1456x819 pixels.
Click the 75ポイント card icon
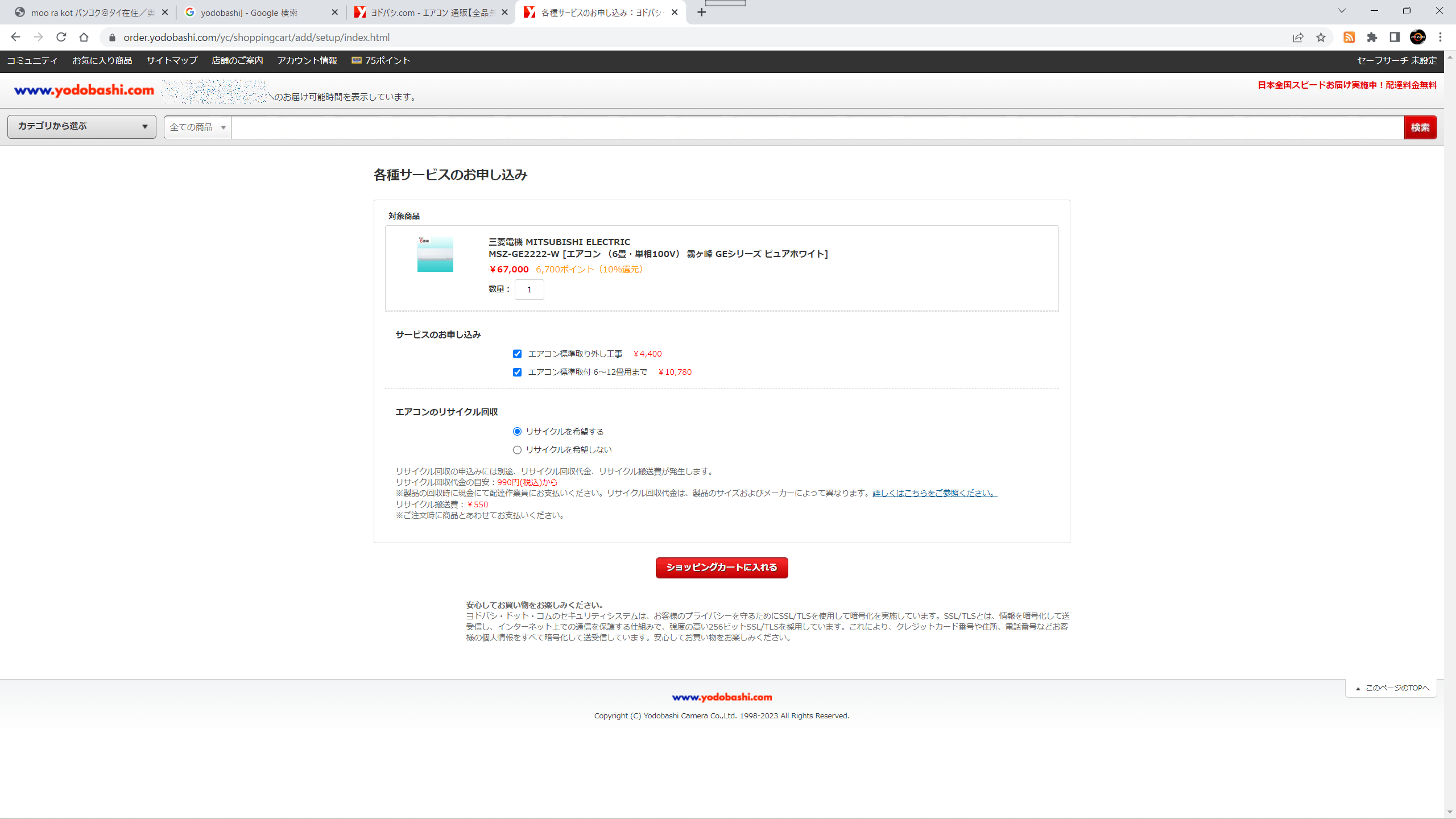pyautogui.click(x=357, y=60)
